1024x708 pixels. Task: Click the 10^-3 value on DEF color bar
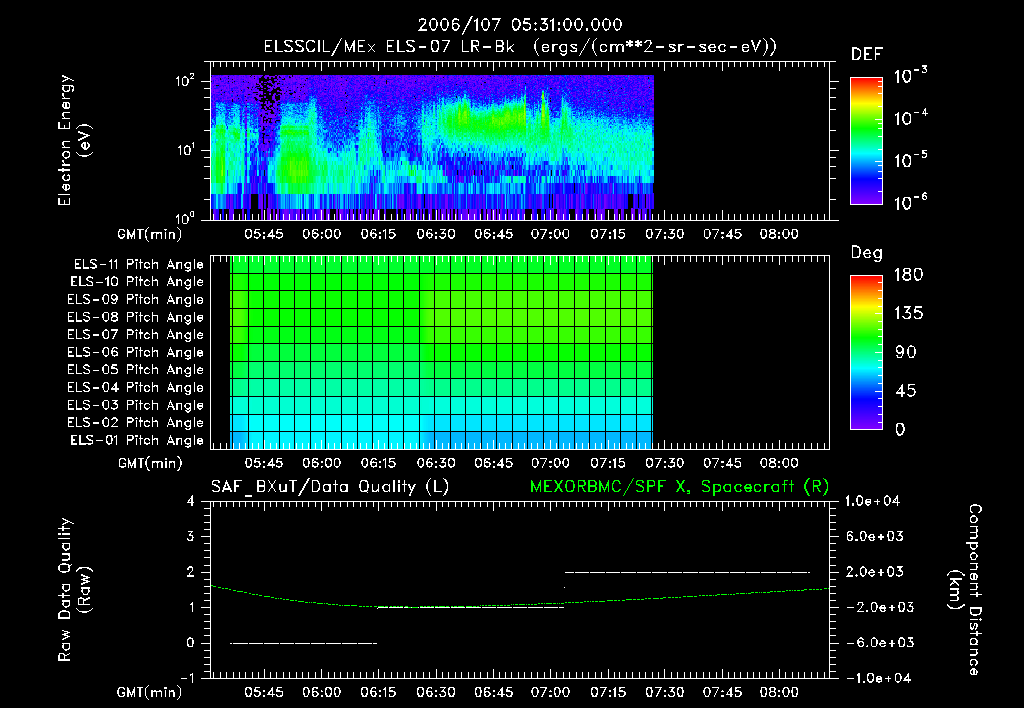point(910,75)
